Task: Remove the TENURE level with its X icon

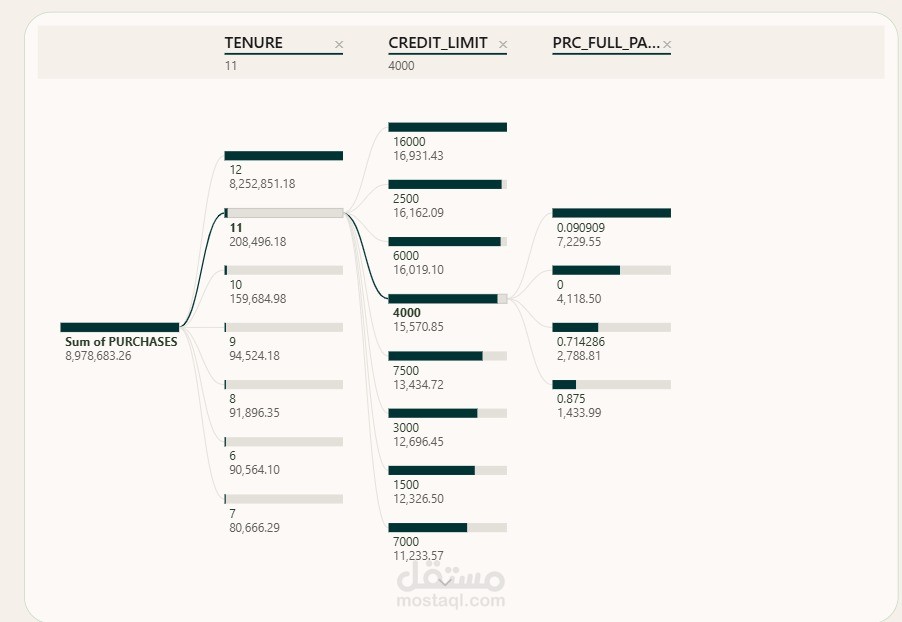Action: coord(339,44)
